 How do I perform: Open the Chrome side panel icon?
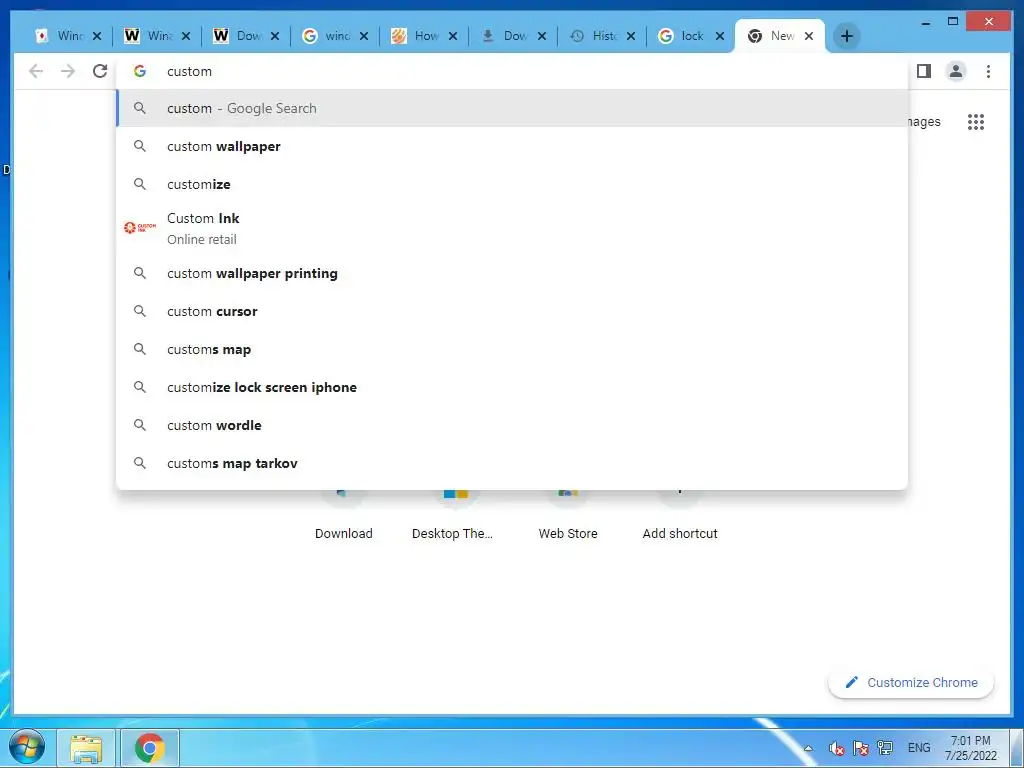(x=923, y=71)
